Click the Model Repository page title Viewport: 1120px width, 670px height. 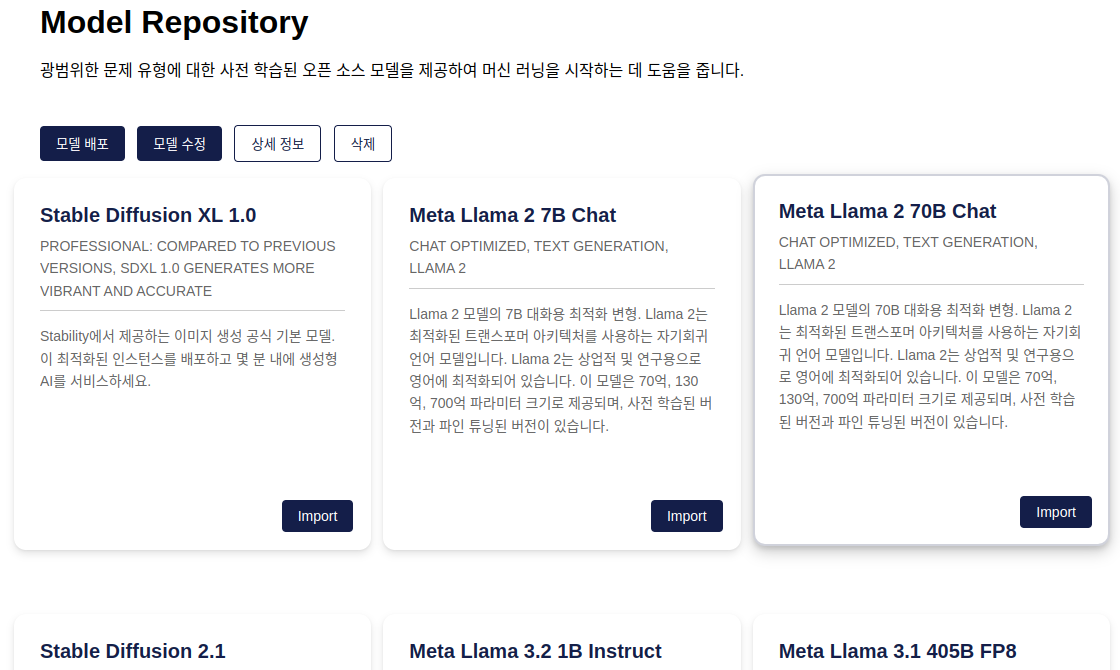pyautogui.click(x=174, y=23)
